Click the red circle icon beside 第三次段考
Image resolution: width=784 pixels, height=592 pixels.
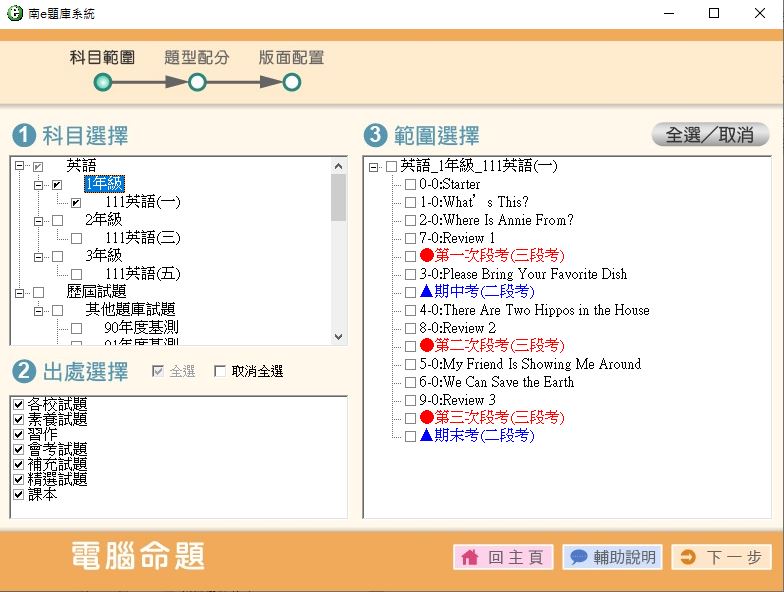pyautogui.click(x=427, y=418)
